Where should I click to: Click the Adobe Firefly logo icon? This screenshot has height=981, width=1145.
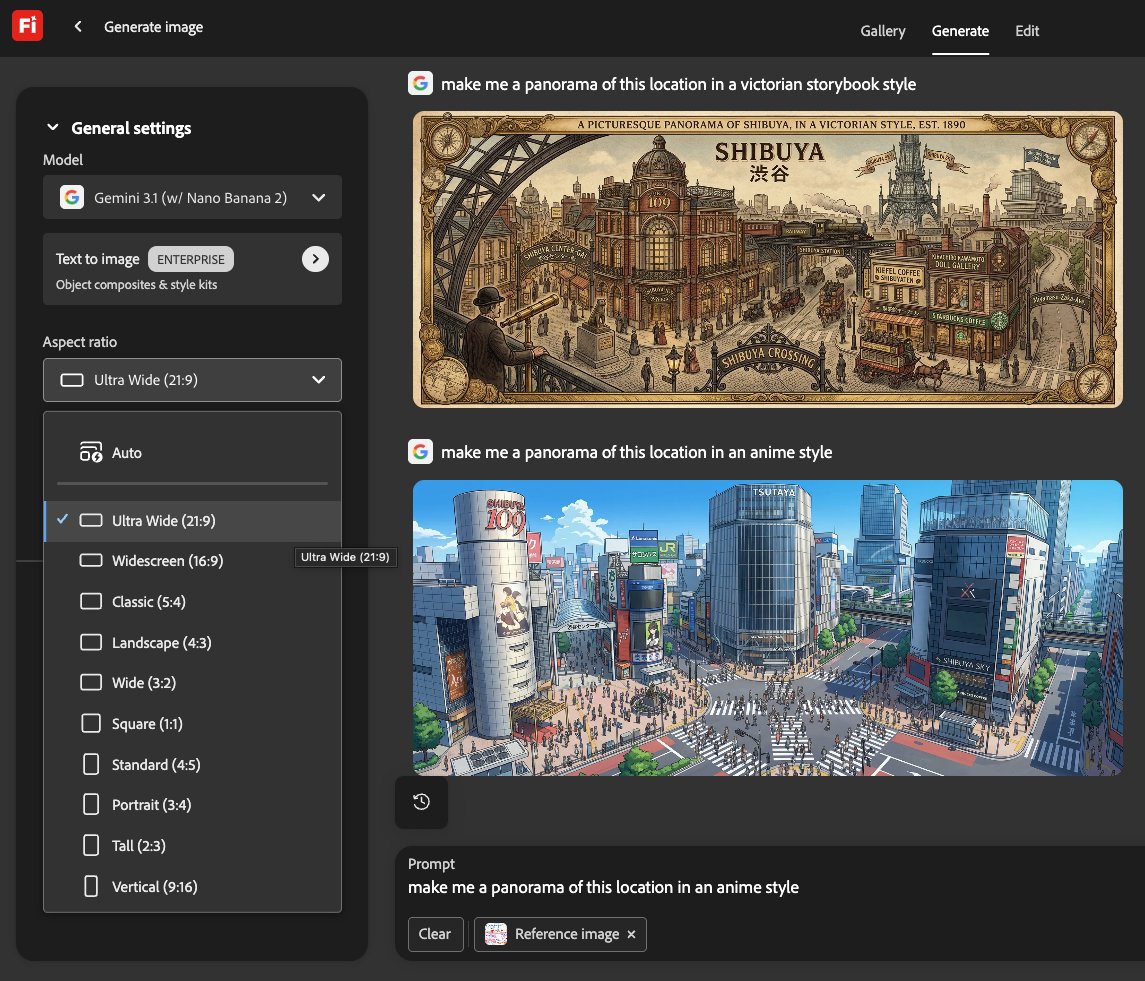[28, 26]
